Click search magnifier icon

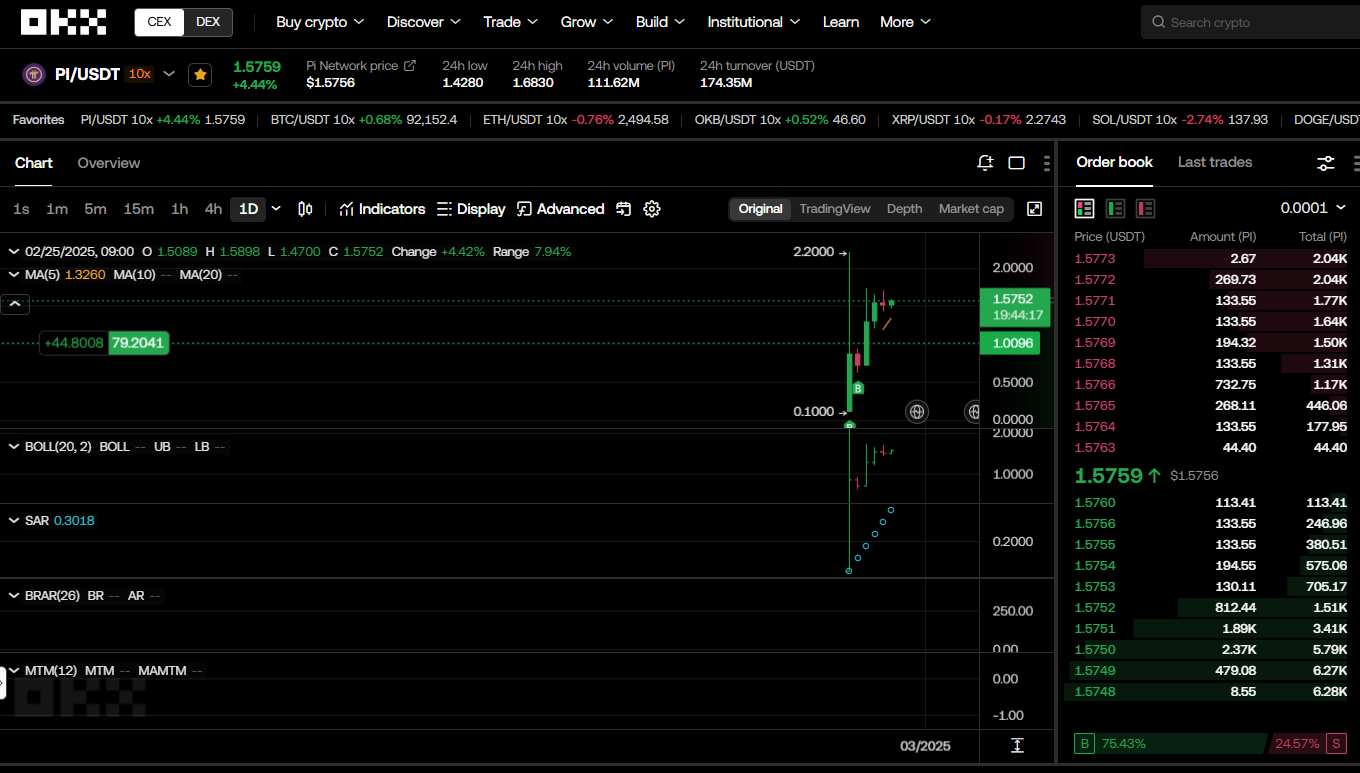1158,22
